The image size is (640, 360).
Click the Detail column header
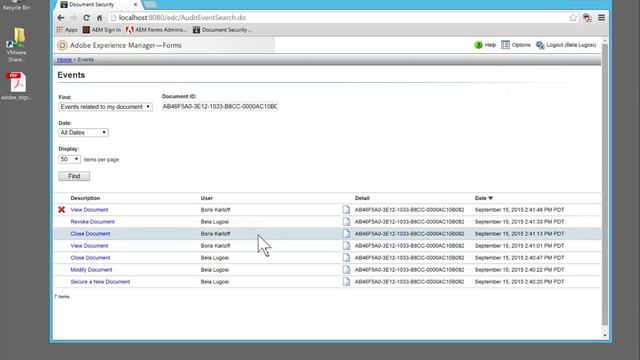click(362, 198)
